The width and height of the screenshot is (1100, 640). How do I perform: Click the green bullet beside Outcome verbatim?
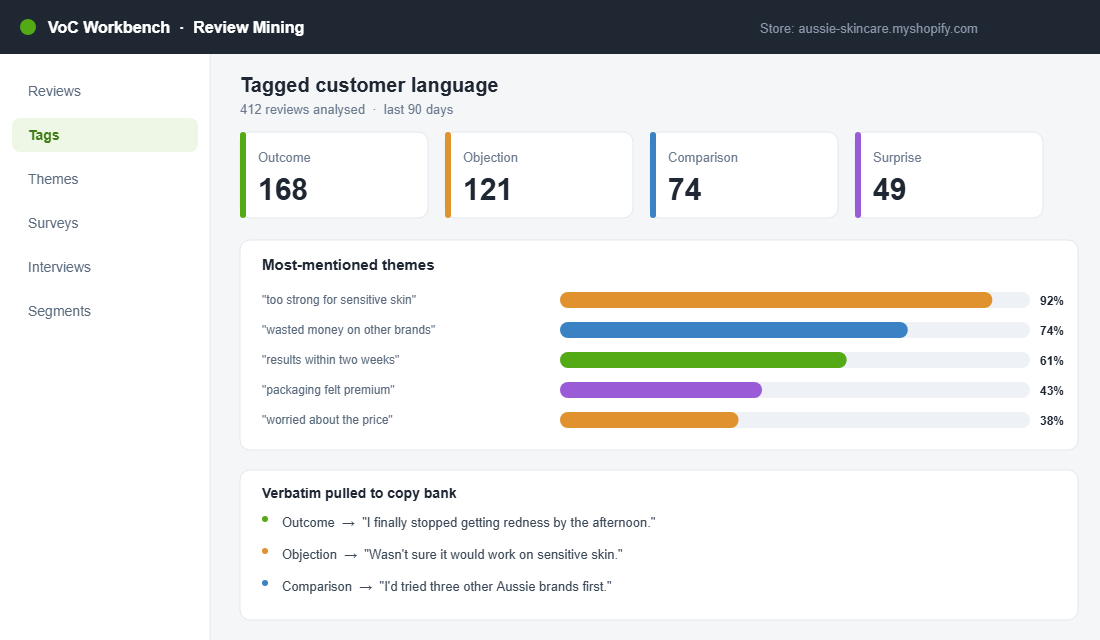pyautogui.click(x=265, y=519)
